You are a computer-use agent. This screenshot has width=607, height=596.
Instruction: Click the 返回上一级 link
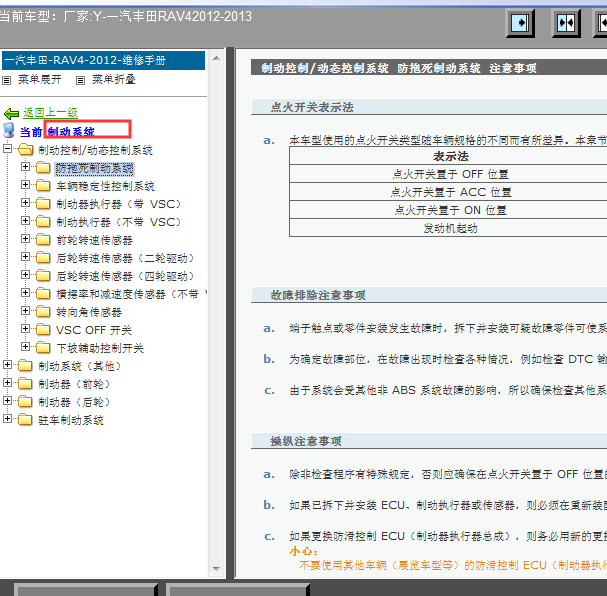(50, 113)
